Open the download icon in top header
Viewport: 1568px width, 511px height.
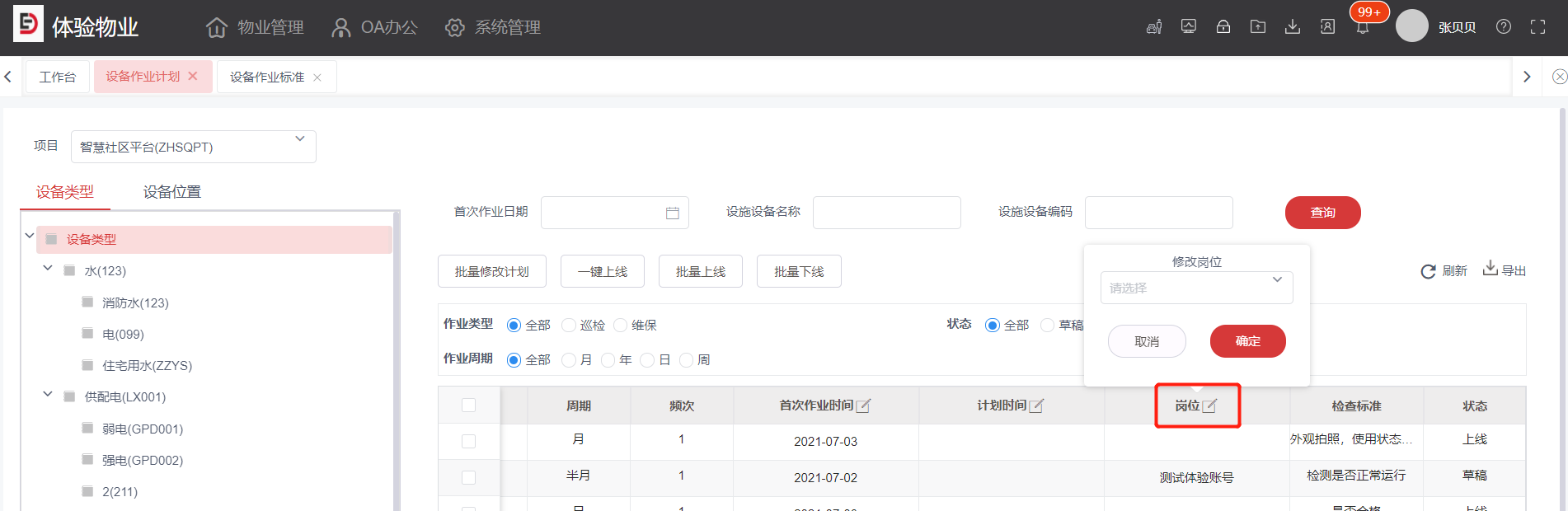click(x=1293, y=26)
